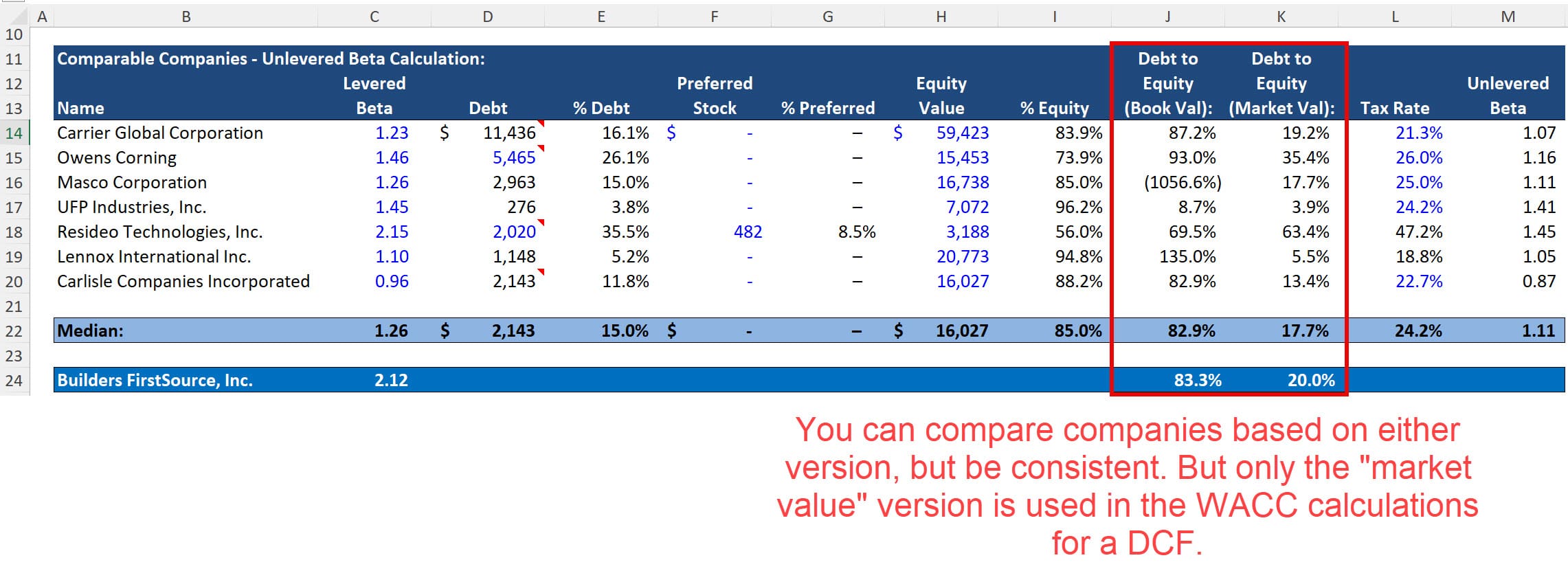Click tax rate value 22.7%

point(1419,281)
